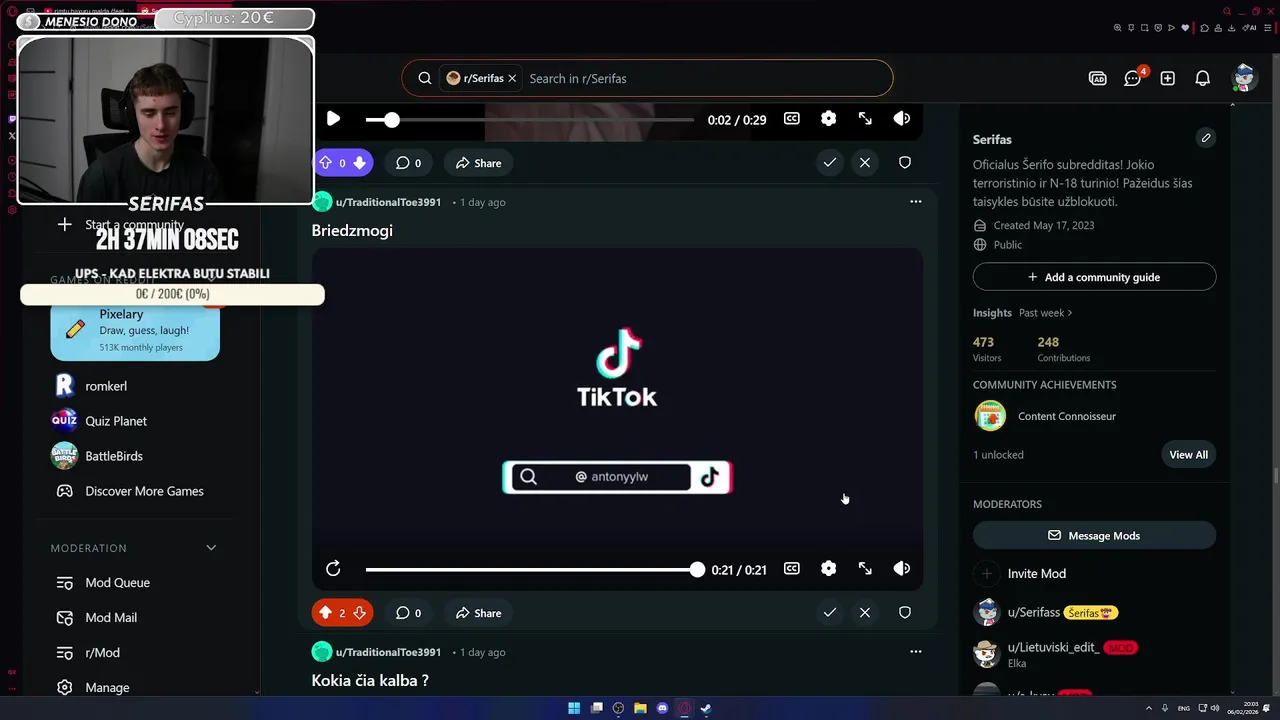Downvote the post with 0 score
This screenshot has height=720, width=1280.
359,163
